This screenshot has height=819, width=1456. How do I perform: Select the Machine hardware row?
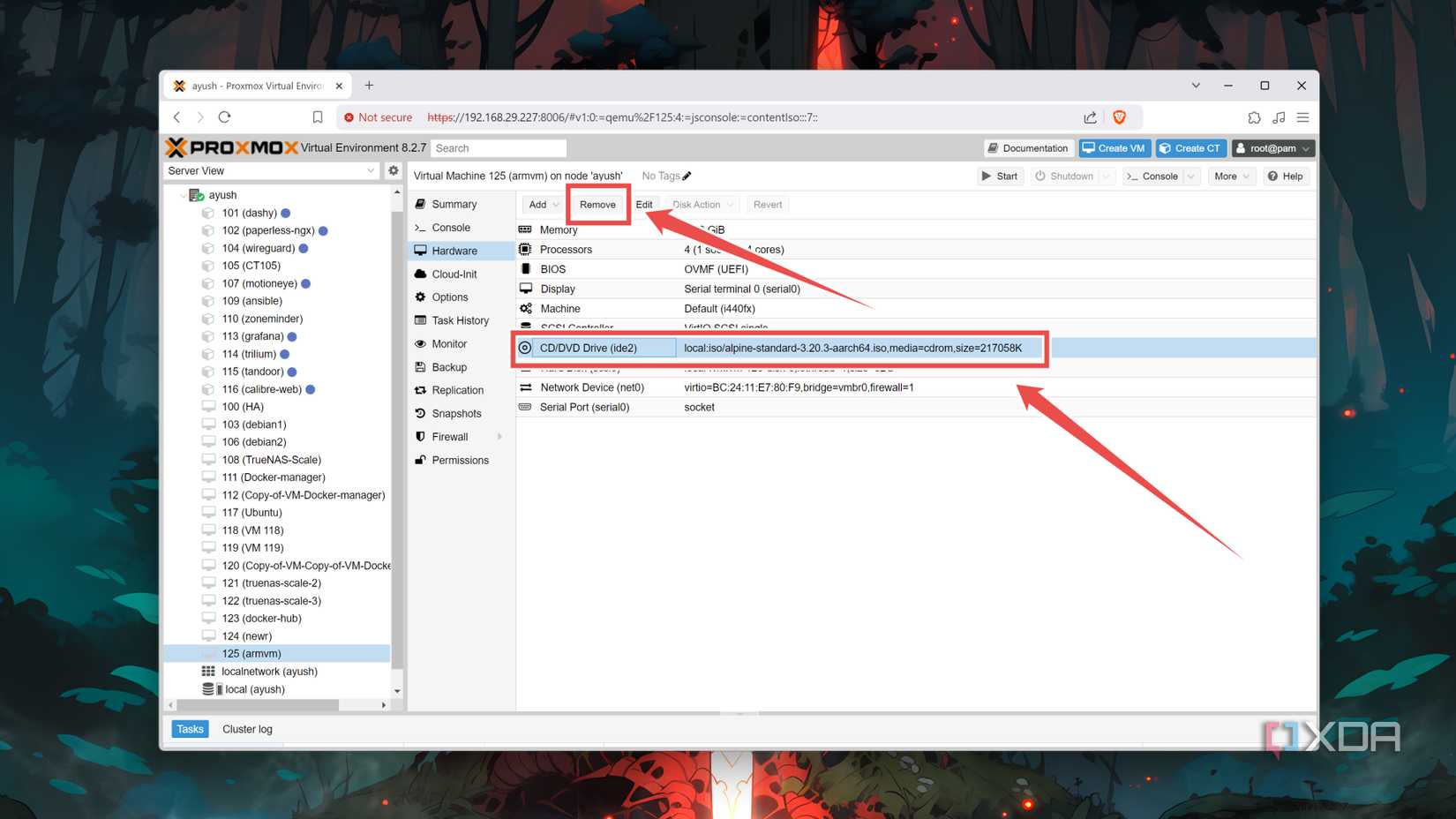point(916,309)
